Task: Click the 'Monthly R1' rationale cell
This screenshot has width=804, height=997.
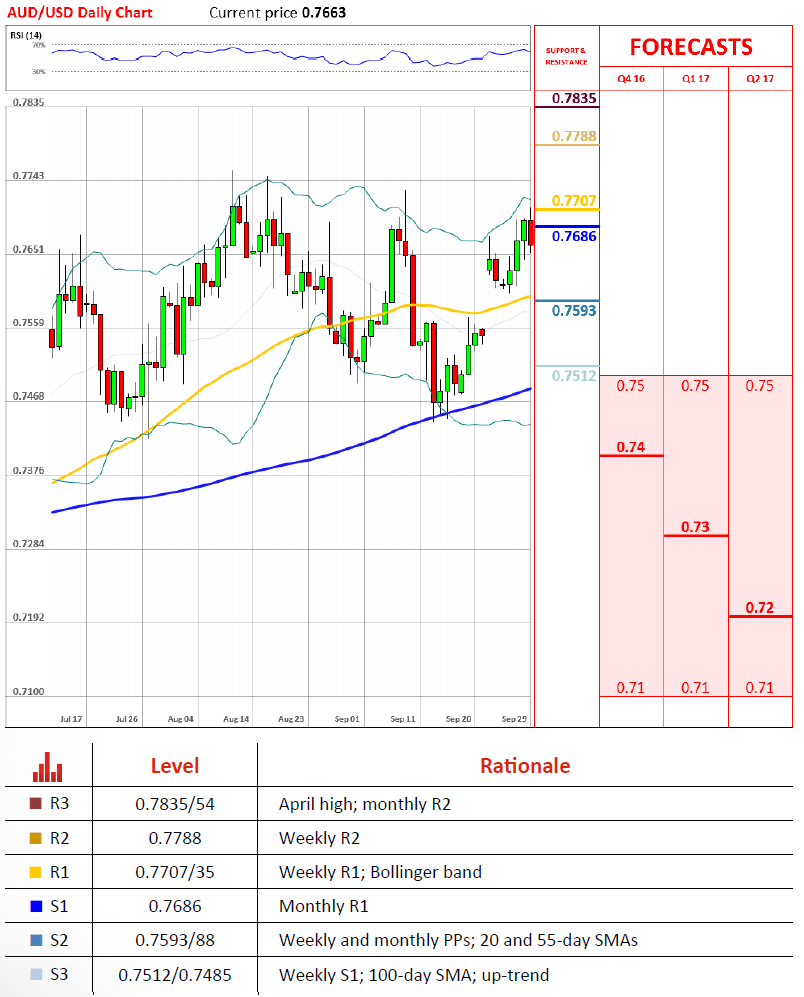Action: [324, 906]
